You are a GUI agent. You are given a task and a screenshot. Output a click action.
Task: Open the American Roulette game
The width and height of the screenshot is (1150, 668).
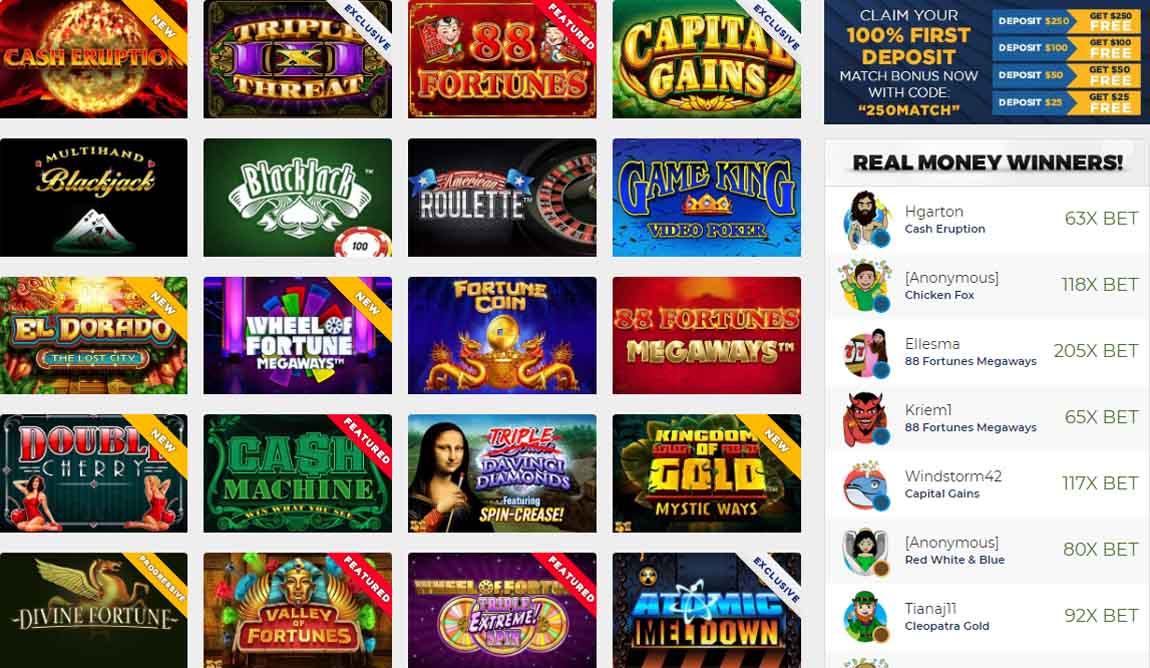coord(502,197)
